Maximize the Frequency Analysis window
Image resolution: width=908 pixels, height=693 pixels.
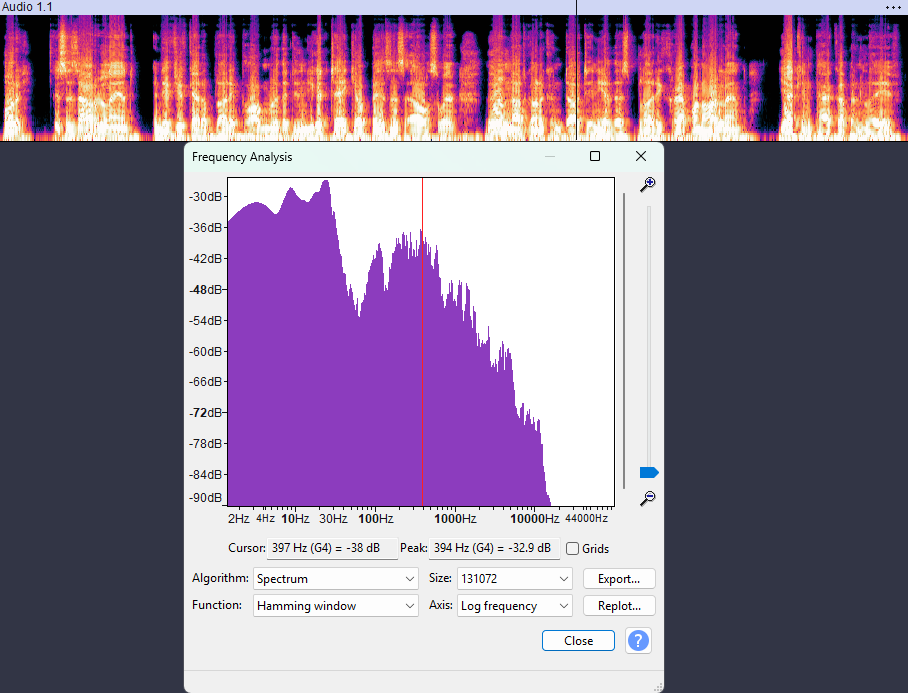[595, 157]
